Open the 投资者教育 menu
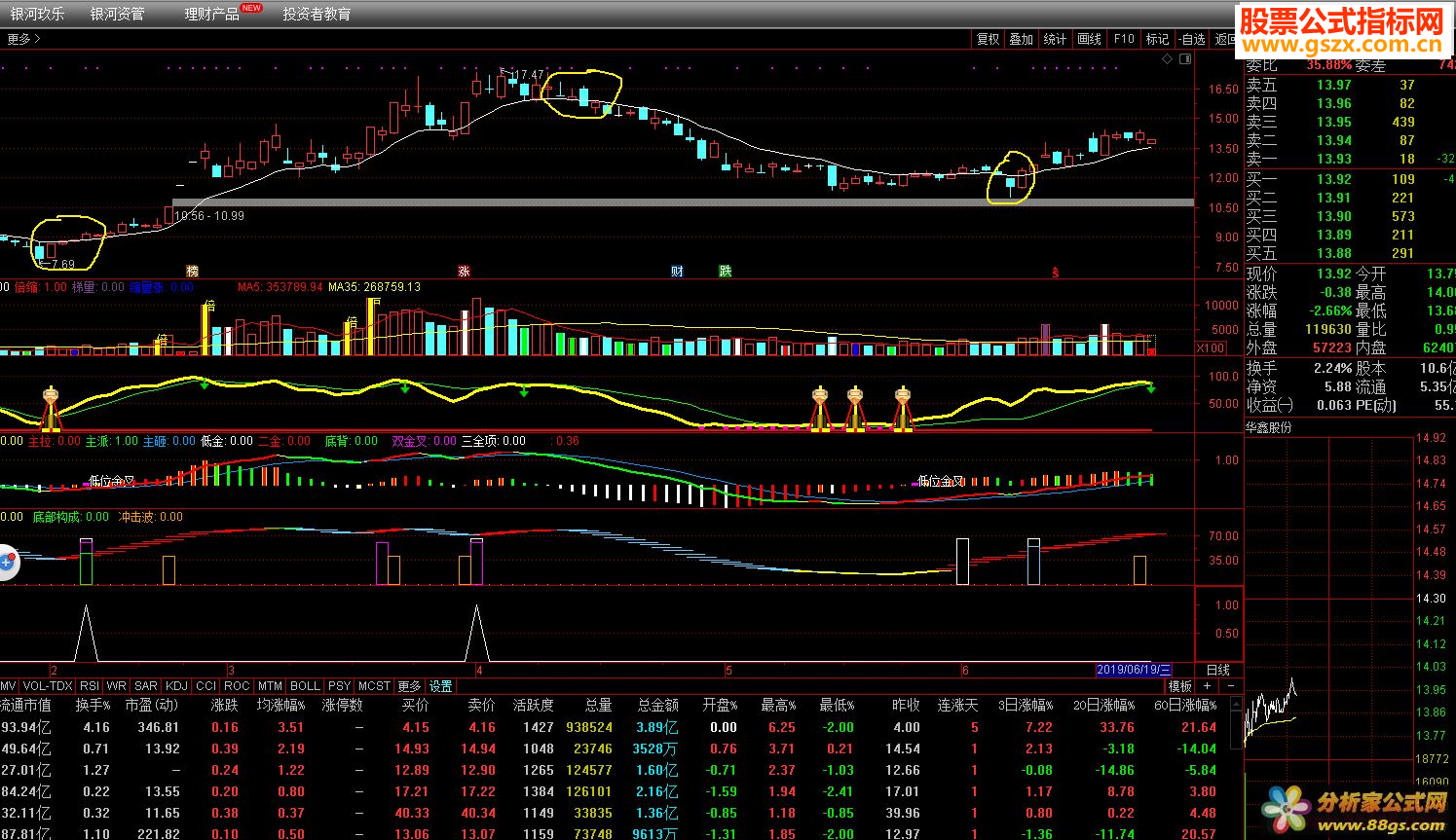The image size is (1456, 840). pyautogui.click(x=317, y=14)
